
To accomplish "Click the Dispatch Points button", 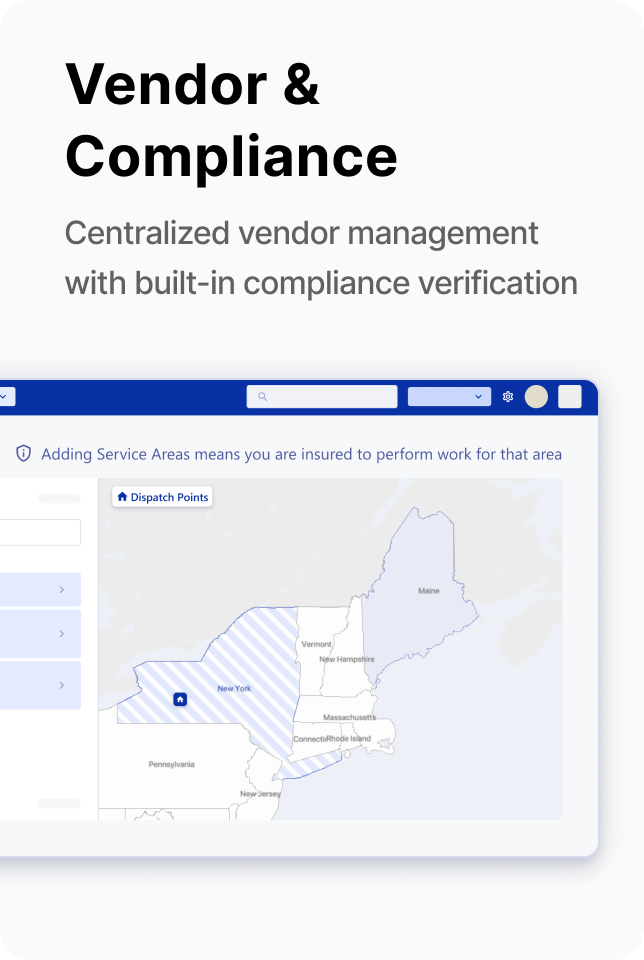I will coord(162,497).
